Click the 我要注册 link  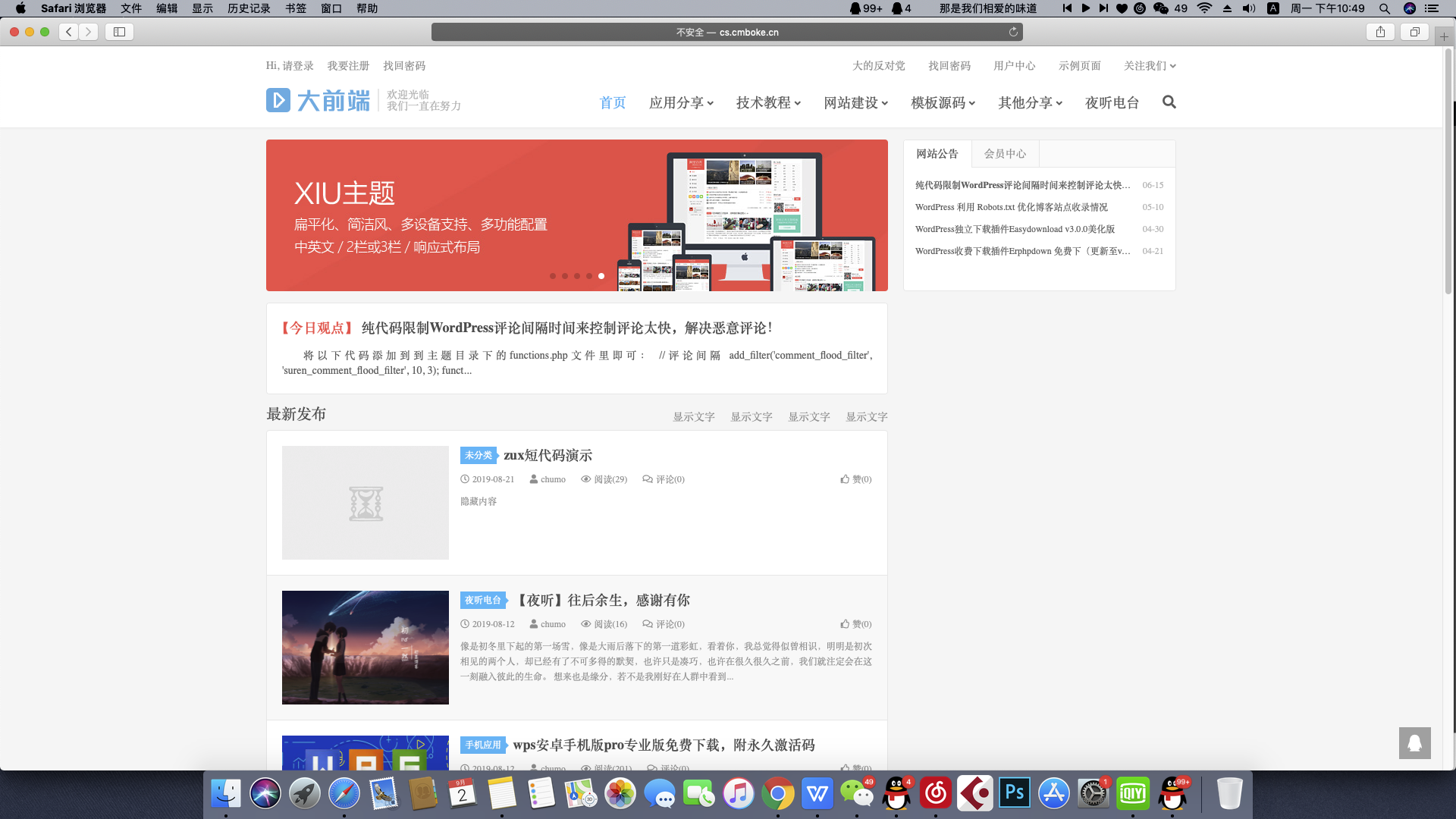tap(348, 66)
